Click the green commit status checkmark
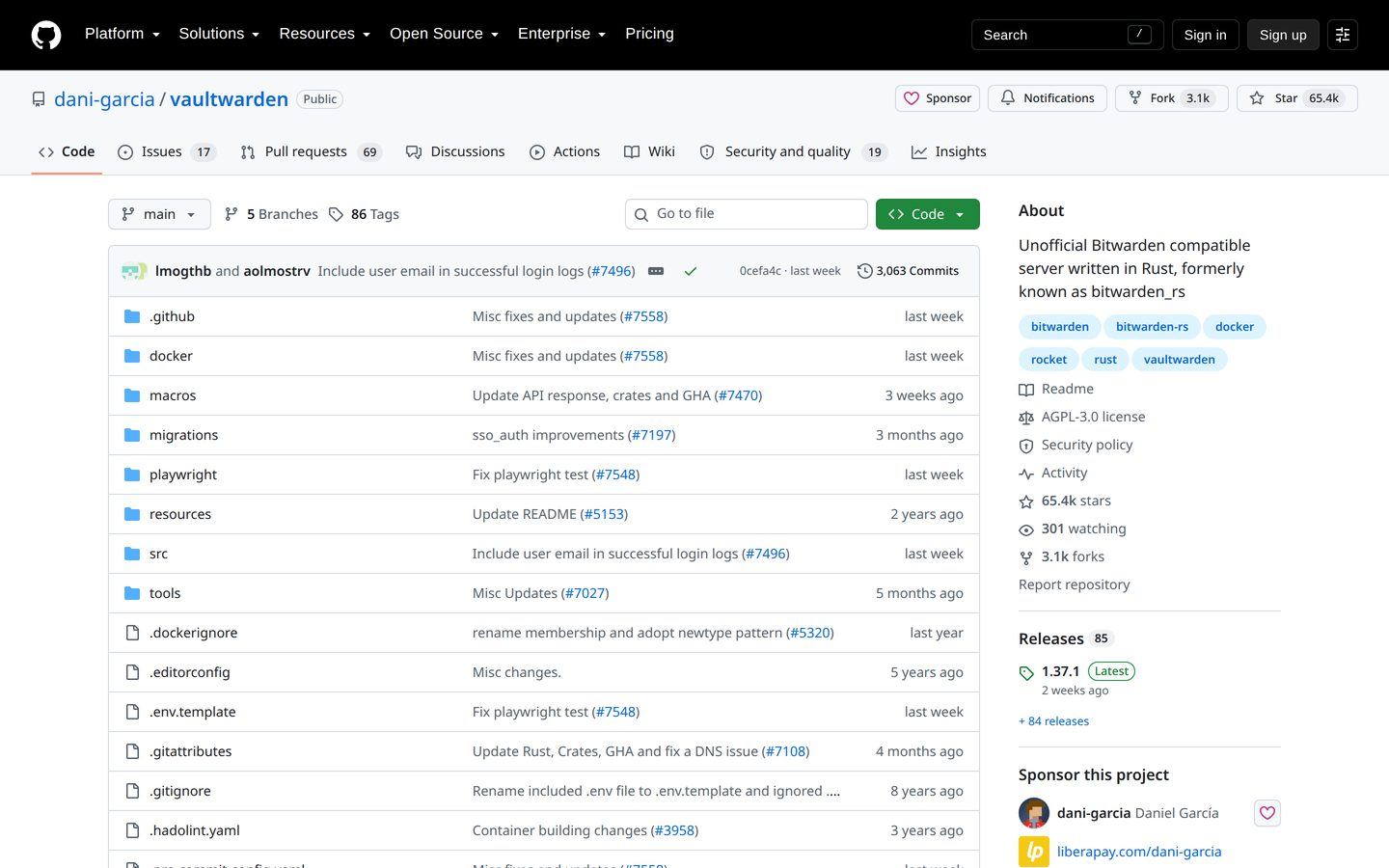 [x=691, y=271]
